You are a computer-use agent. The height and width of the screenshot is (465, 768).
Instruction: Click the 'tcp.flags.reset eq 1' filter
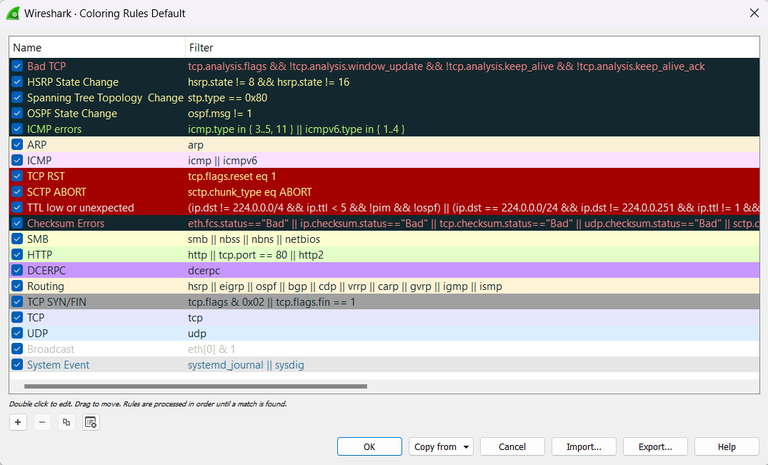(x=232, y=176)
